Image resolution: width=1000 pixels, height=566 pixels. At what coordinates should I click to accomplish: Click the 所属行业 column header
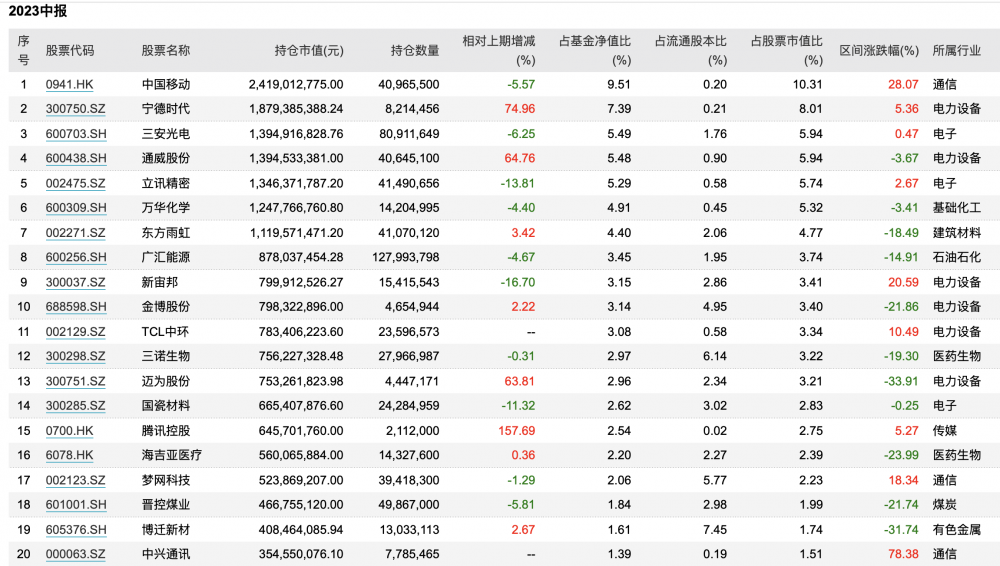point(957,50)
